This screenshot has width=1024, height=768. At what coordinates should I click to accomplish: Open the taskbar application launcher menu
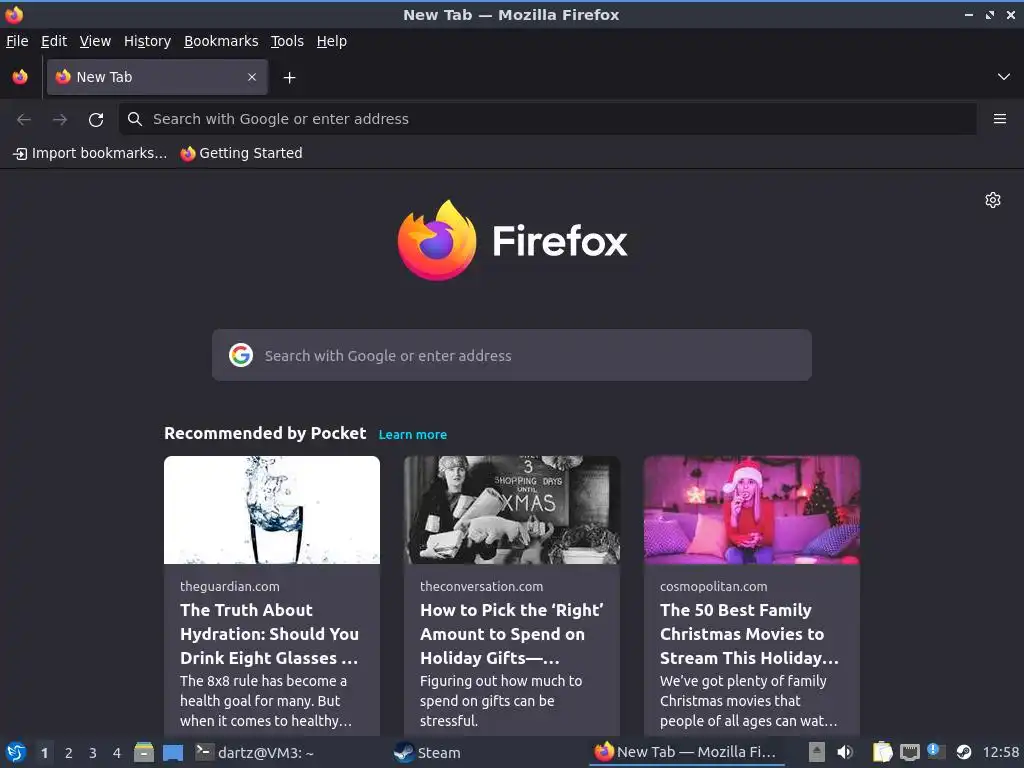click(16, 753)
